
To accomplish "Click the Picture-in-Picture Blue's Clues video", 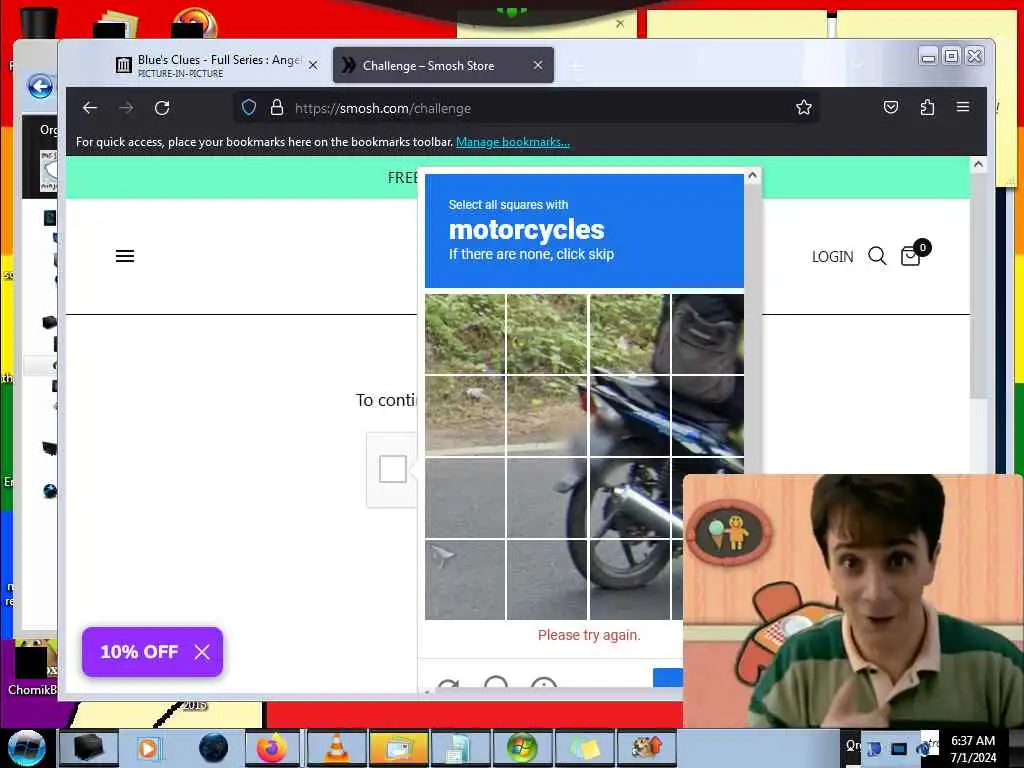I will click(853, 601).
